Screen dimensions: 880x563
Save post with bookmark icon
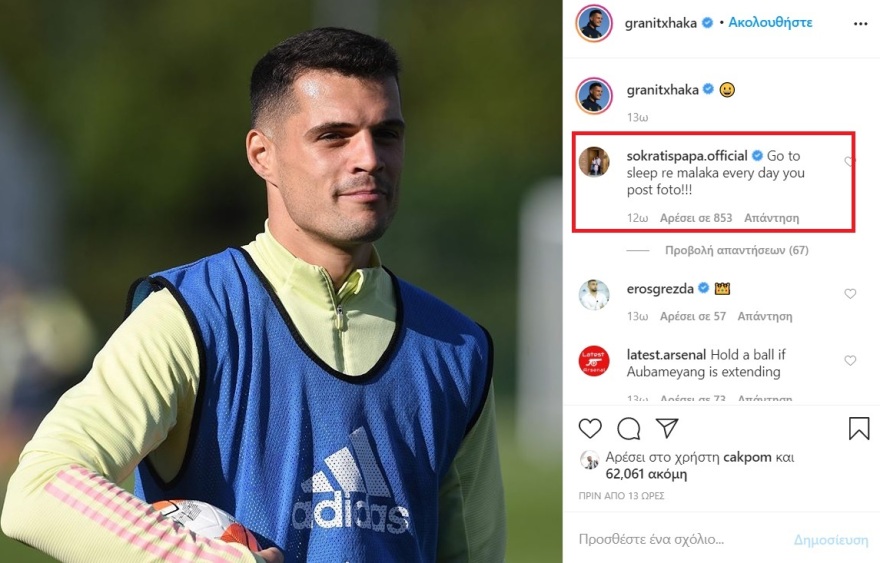859,428
